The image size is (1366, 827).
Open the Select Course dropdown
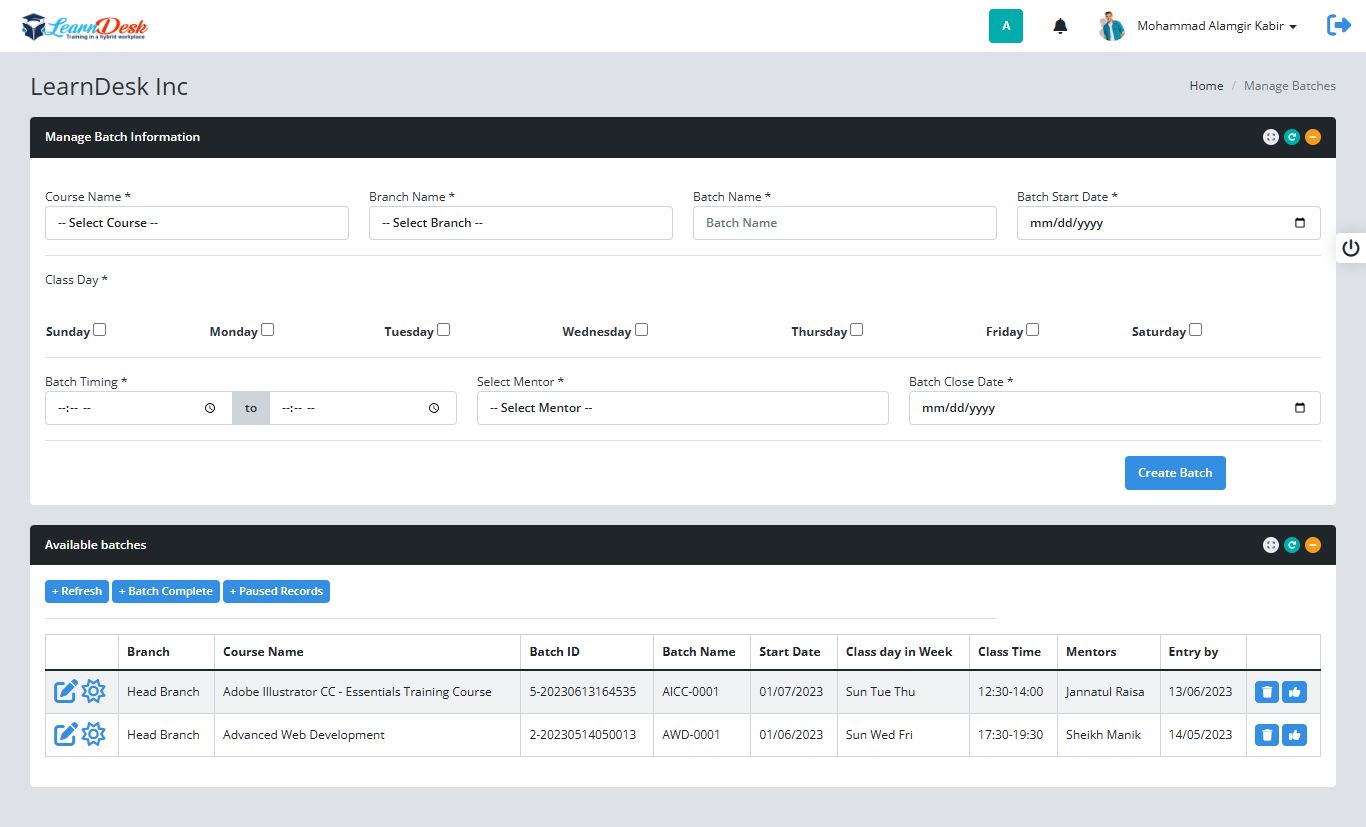(x=197, y=223)
